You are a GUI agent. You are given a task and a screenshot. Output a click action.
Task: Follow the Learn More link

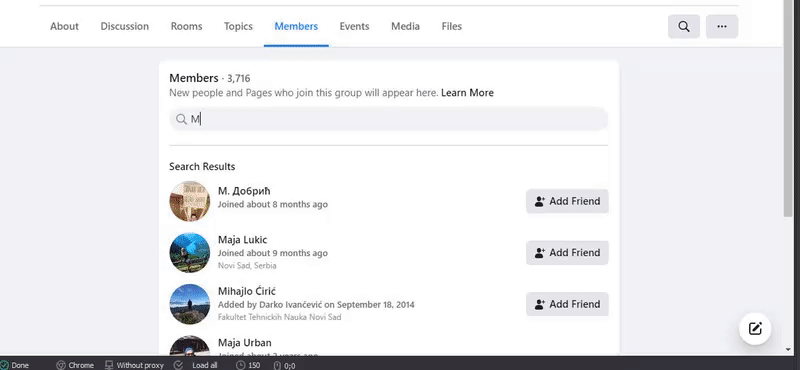click(x=467, y=93)
